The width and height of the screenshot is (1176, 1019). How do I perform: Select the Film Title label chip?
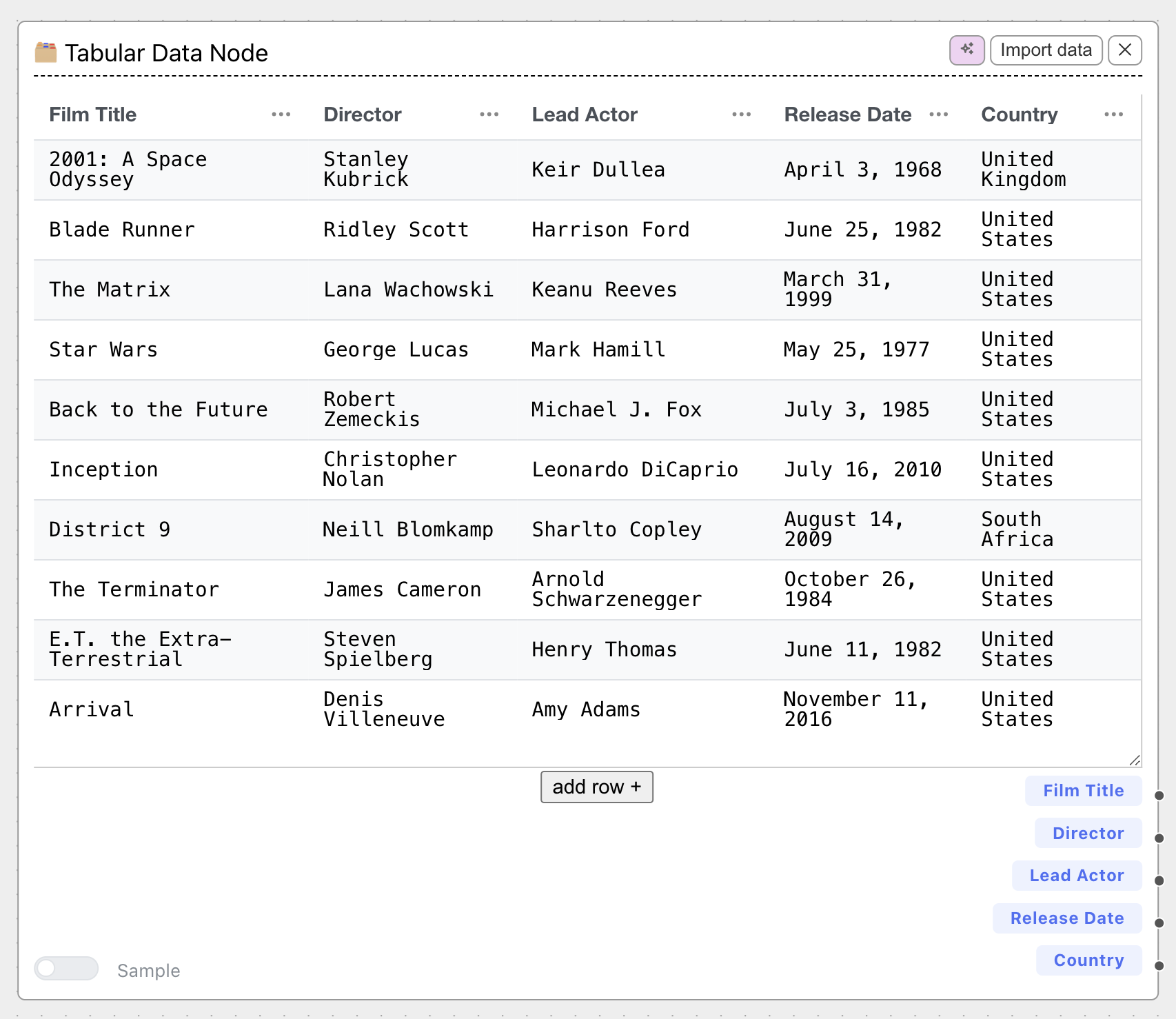pyautogui.click(x=1083, y=791)
